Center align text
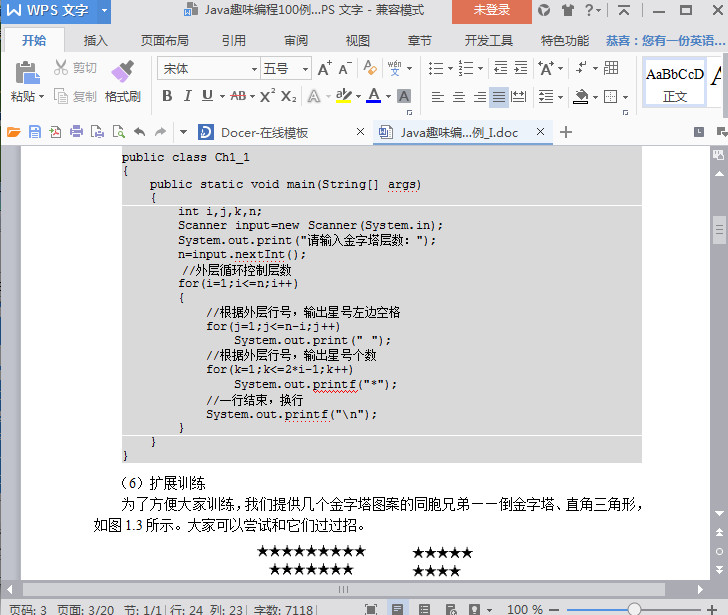Image resolution: width=728 pixels, height=615 pixels. tap(459, 97)
